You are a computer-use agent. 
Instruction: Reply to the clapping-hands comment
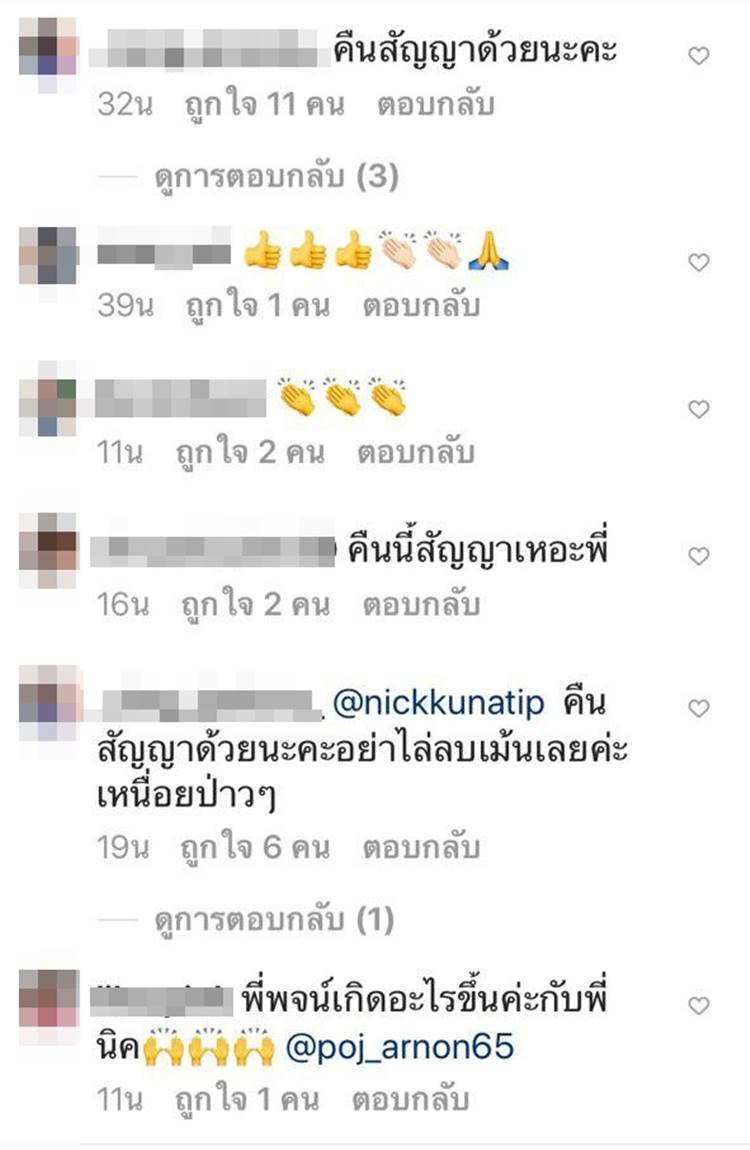[416, 453]
